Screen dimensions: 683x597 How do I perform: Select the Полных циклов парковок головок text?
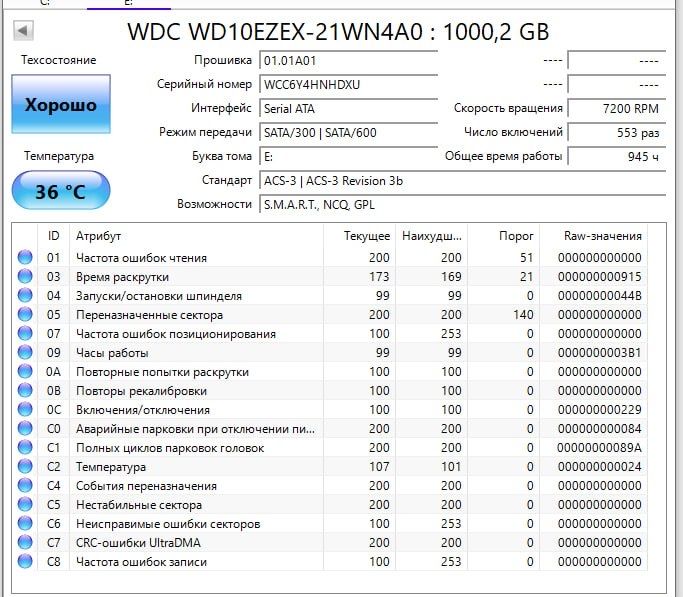coord(170,448)
